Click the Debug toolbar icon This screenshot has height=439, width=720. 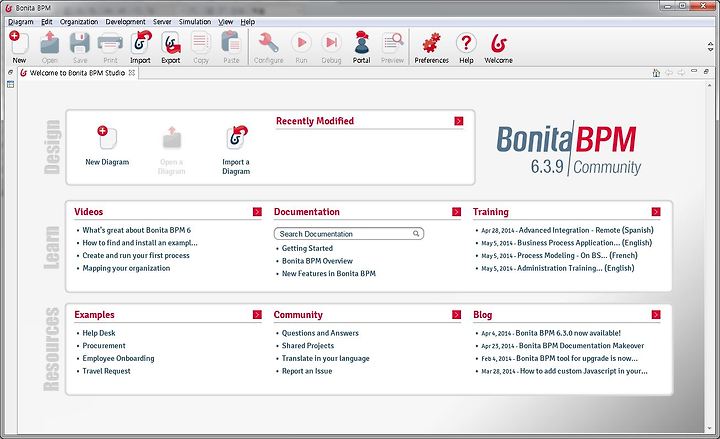[x=331, y=43]
